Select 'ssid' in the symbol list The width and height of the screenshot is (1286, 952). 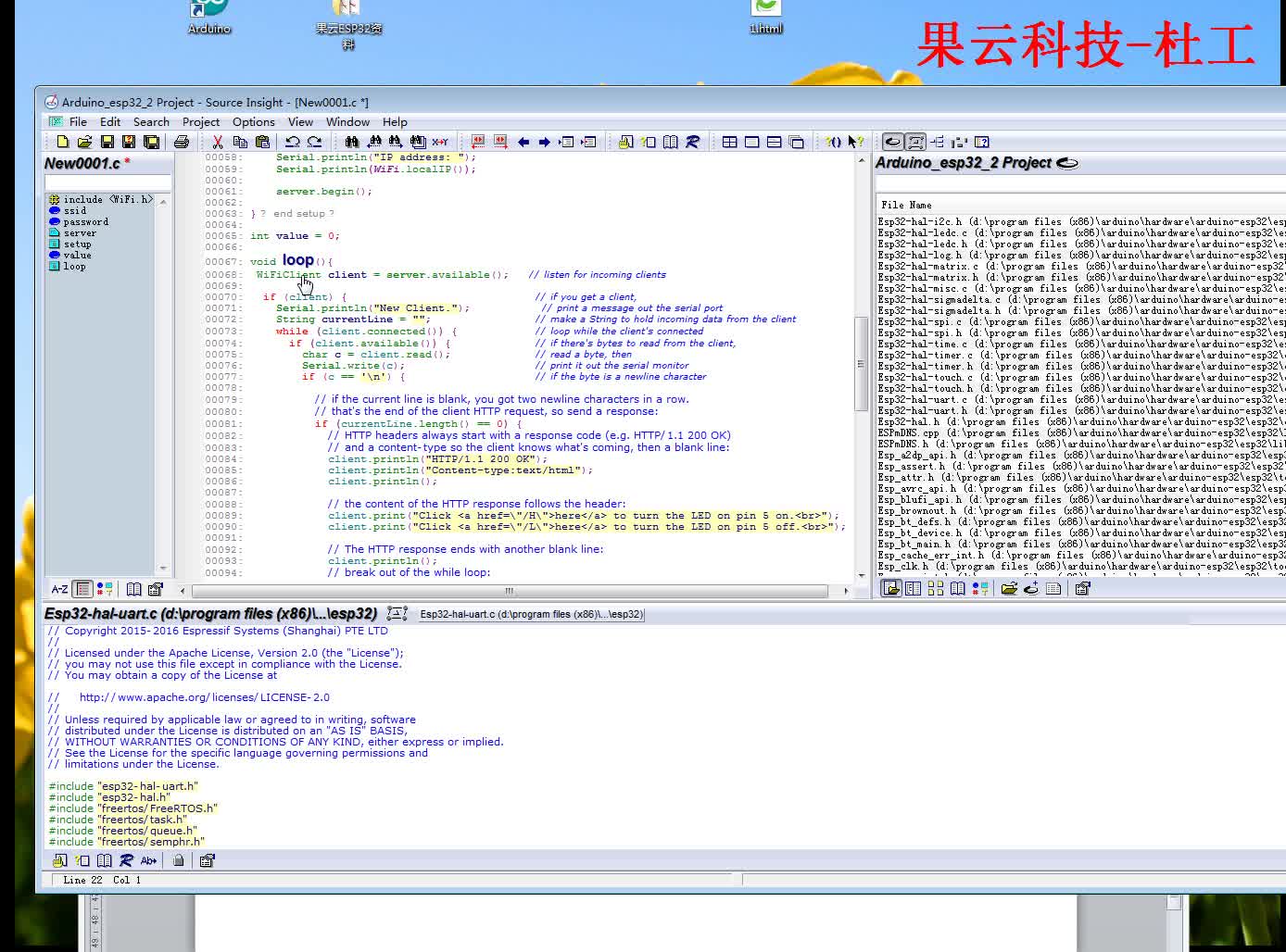75,210
